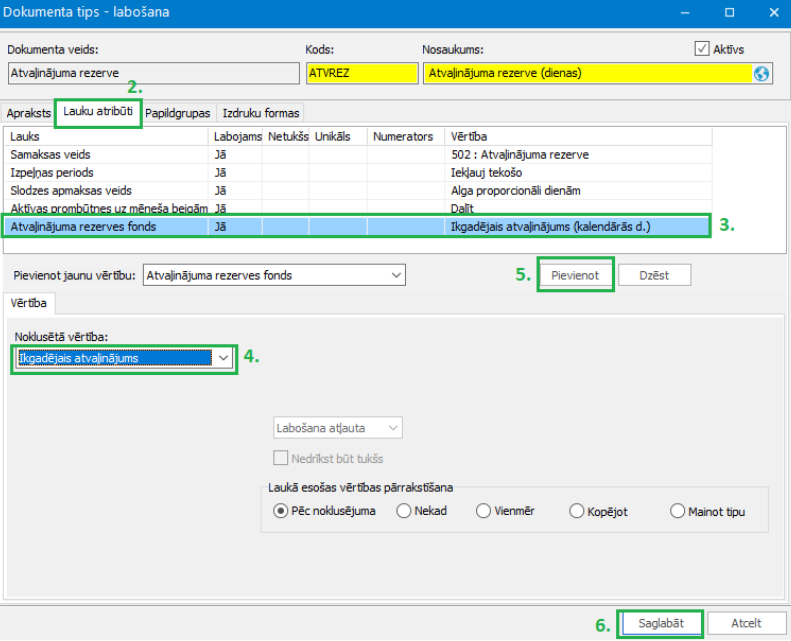The height and width of the screenshot is (641, 791).
Task: Select the Slodzes apmaksas veids row
Action: click(x=358, y=191)
